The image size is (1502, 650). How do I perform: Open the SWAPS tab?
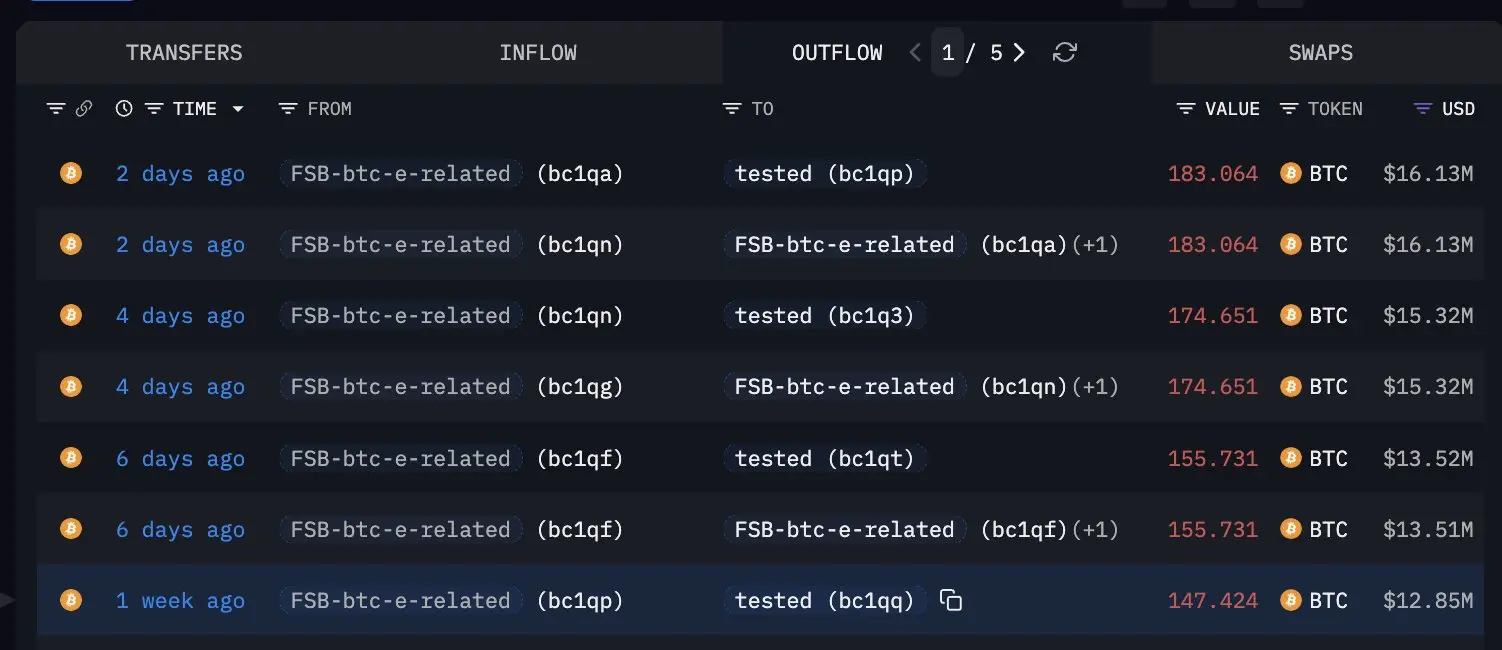tap(1320, 53)
